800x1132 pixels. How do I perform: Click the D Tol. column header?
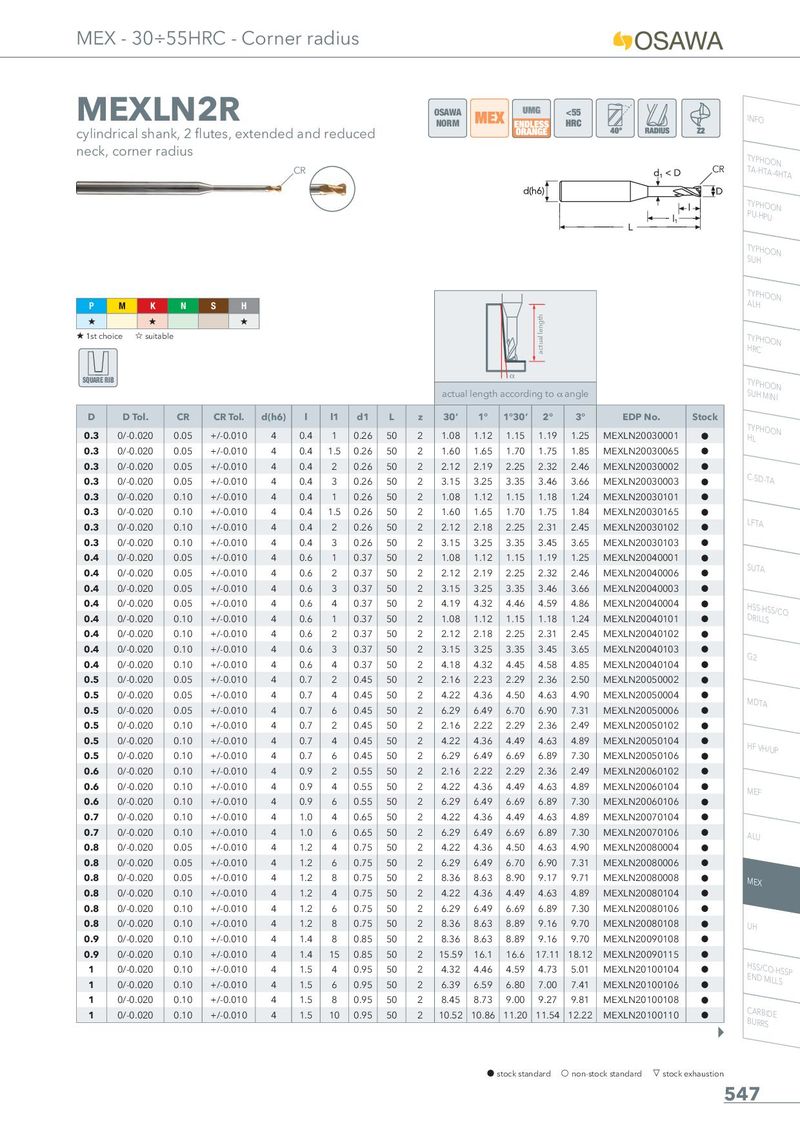click(x=135, y=417)
